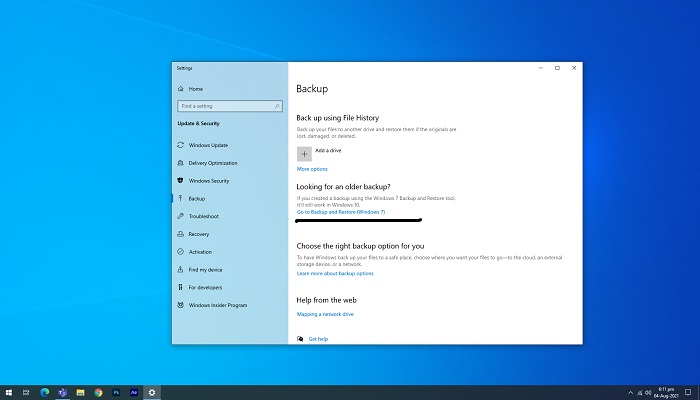Open the taskbar clock and date
This screenshot has height=400, width=700.
point(666,393)
